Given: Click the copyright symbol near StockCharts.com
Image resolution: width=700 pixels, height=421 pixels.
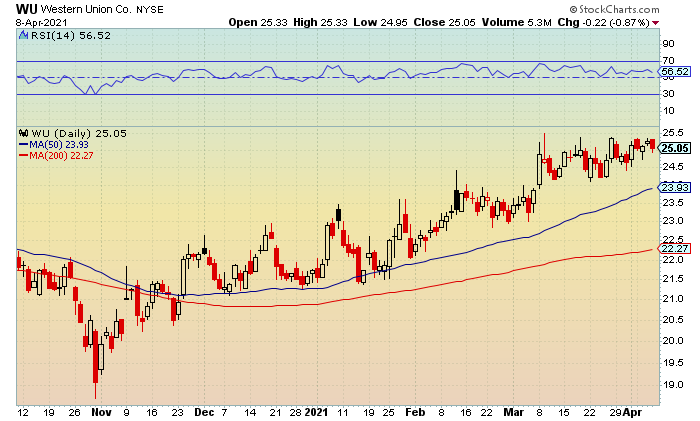Looking at the screenshot, I should [573, 9].
